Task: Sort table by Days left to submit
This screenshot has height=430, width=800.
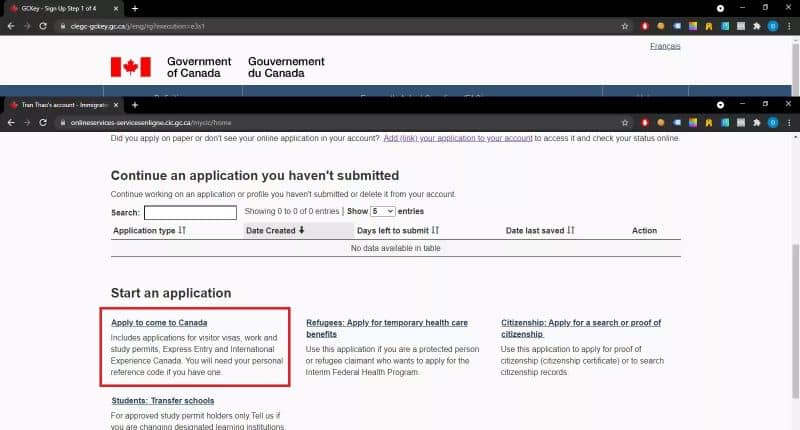Action: coord(397,231)
